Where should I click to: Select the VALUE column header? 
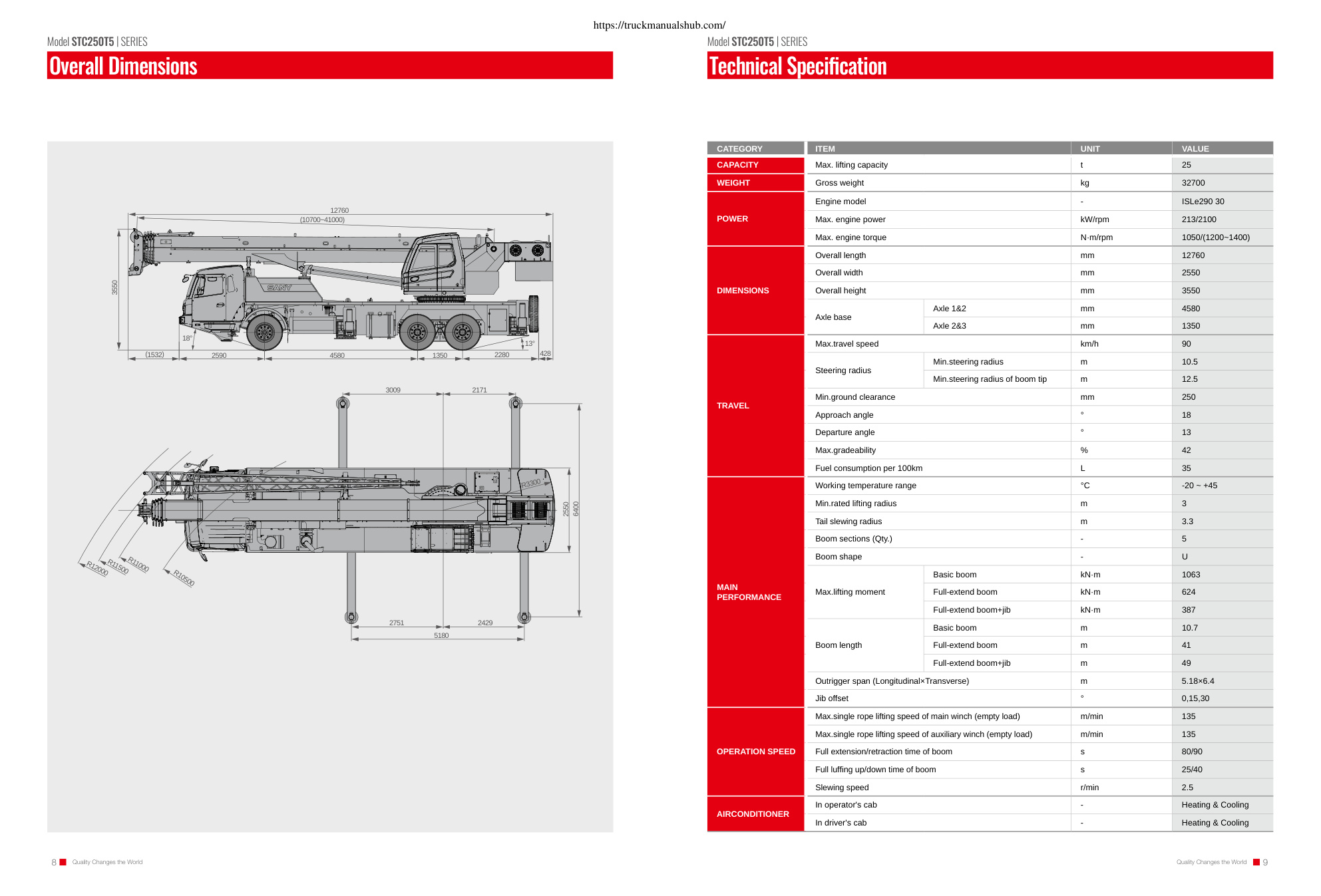pos(1223,148)
